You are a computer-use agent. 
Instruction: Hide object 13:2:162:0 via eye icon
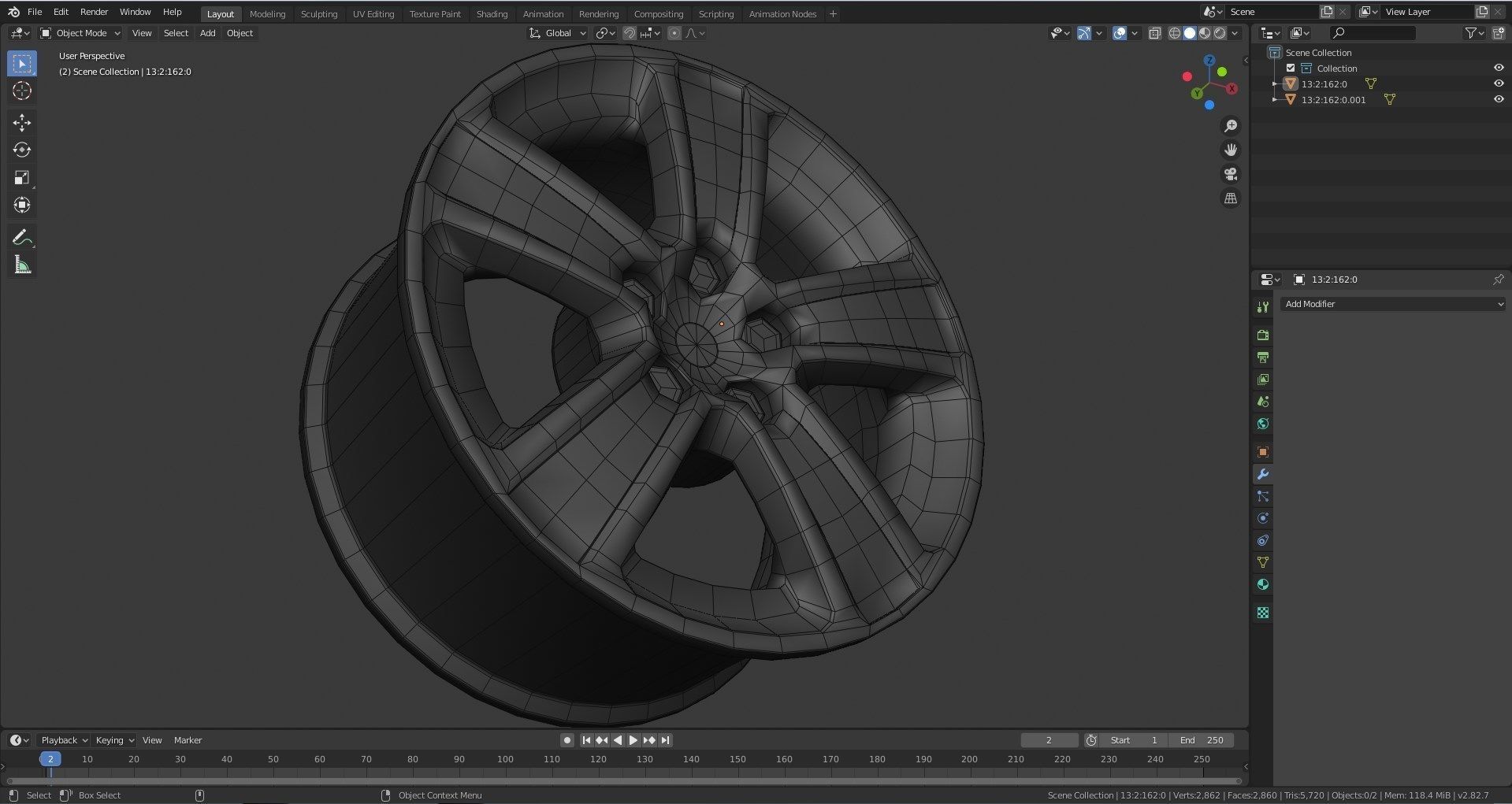(x=1499, y=83)
